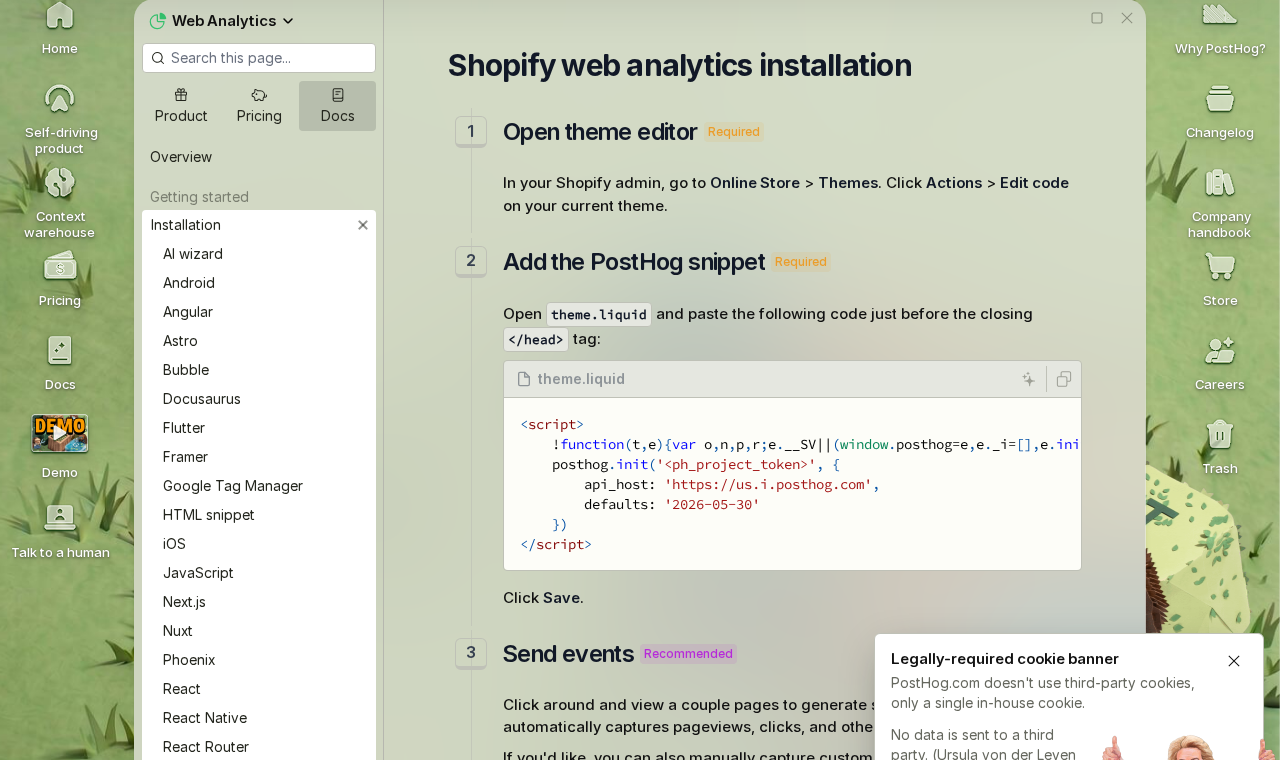This screenshot has height=760, width=1280.
Task: Open AI wizard installation guide
Action: point(193,254)
